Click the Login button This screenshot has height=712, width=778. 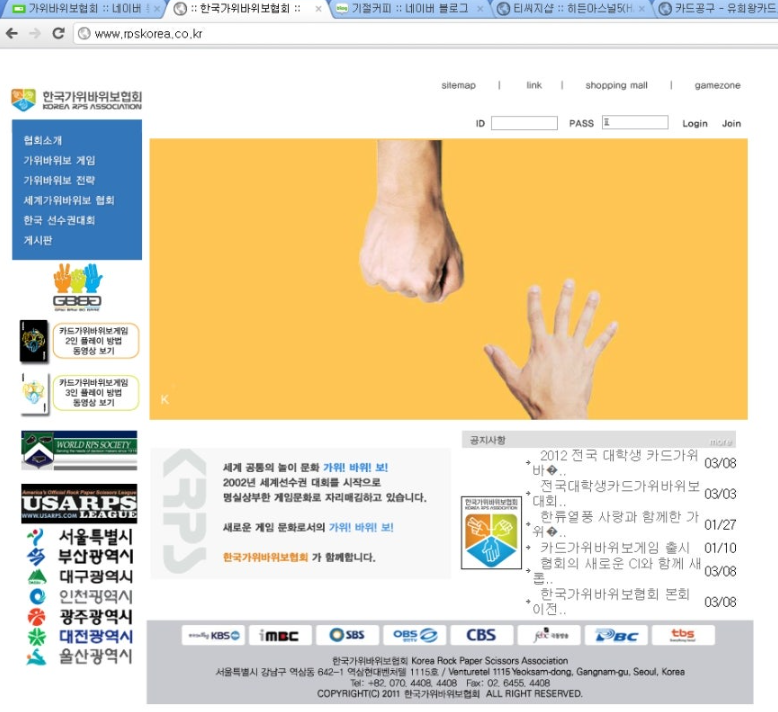(695, 124)
